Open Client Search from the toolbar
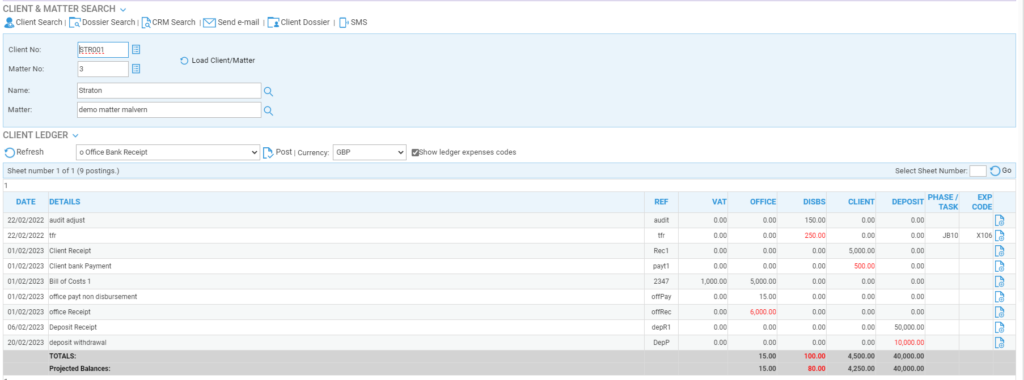The width and height of the screenshot is (1024, 380). pos(33,22)
